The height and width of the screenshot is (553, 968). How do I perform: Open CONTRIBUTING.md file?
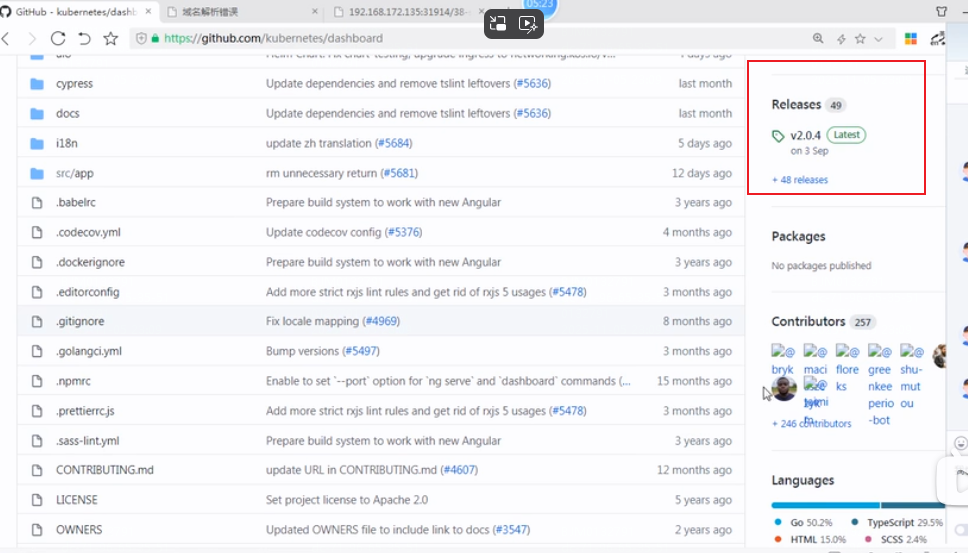tap(104, 470)
